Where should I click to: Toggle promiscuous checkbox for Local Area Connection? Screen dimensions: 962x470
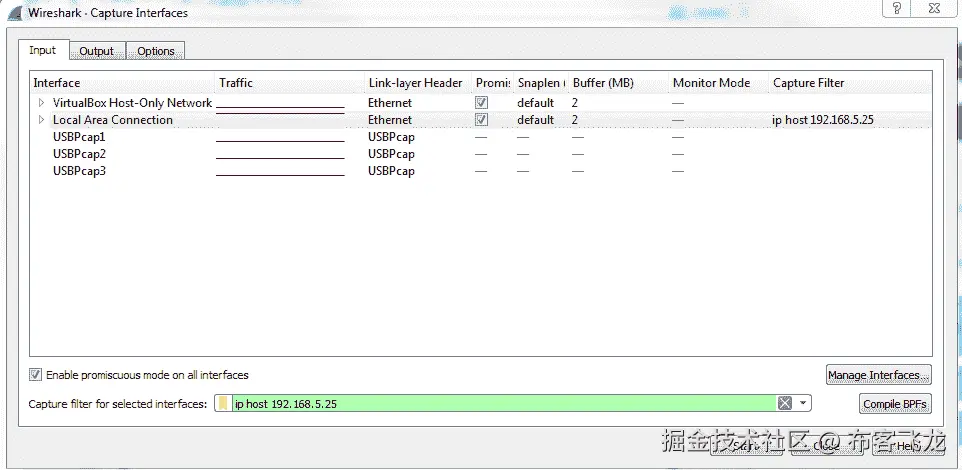[x=482, y=120]
